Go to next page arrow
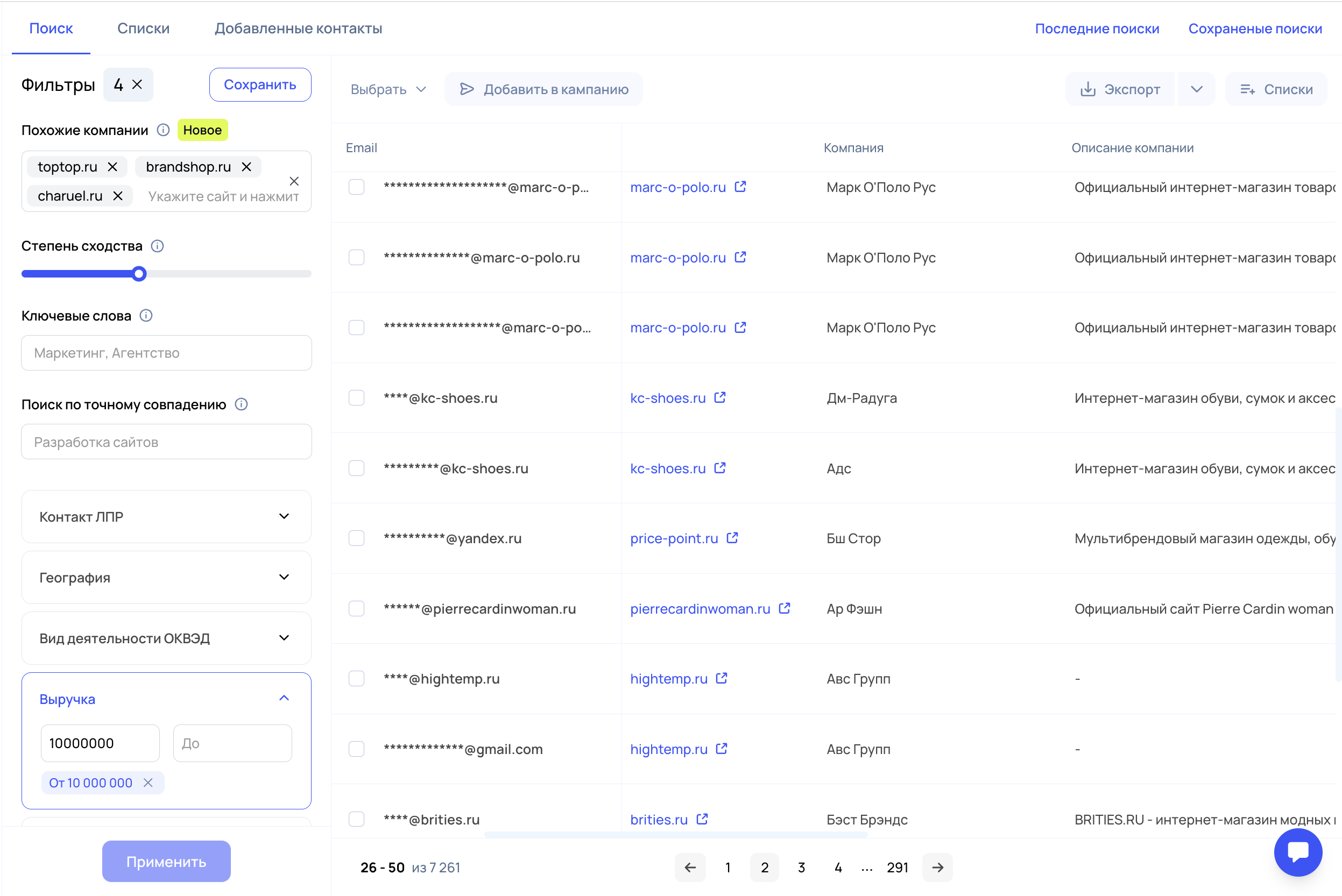 point(937,867)
